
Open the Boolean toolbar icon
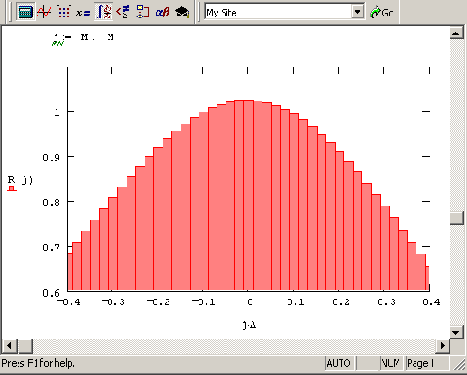(x=123, y=12)
